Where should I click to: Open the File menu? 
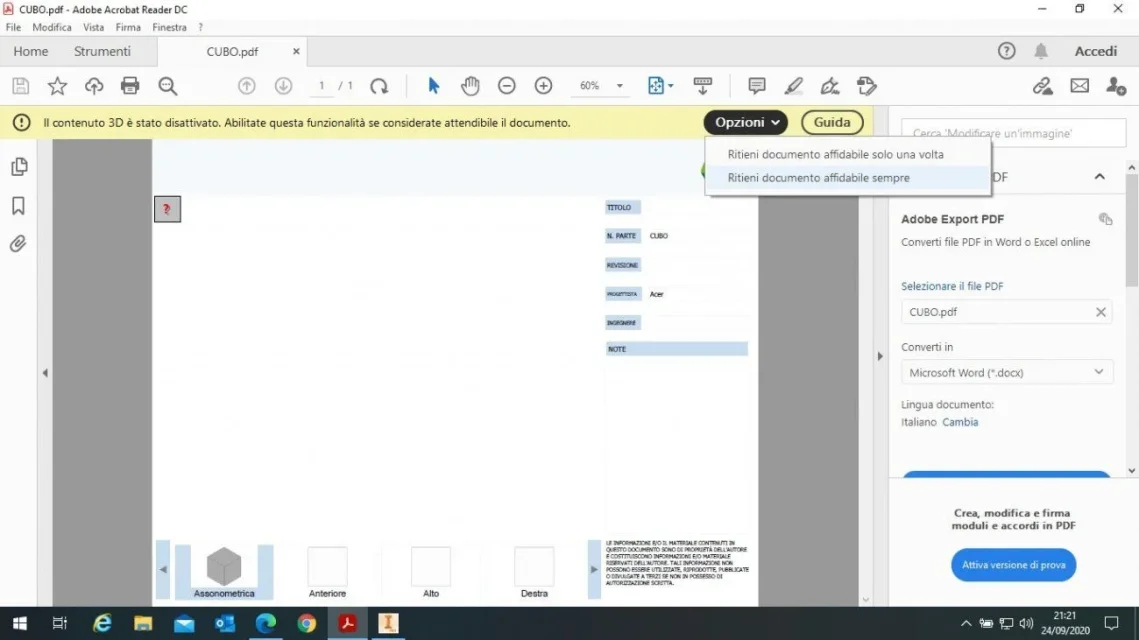point(13,27)
